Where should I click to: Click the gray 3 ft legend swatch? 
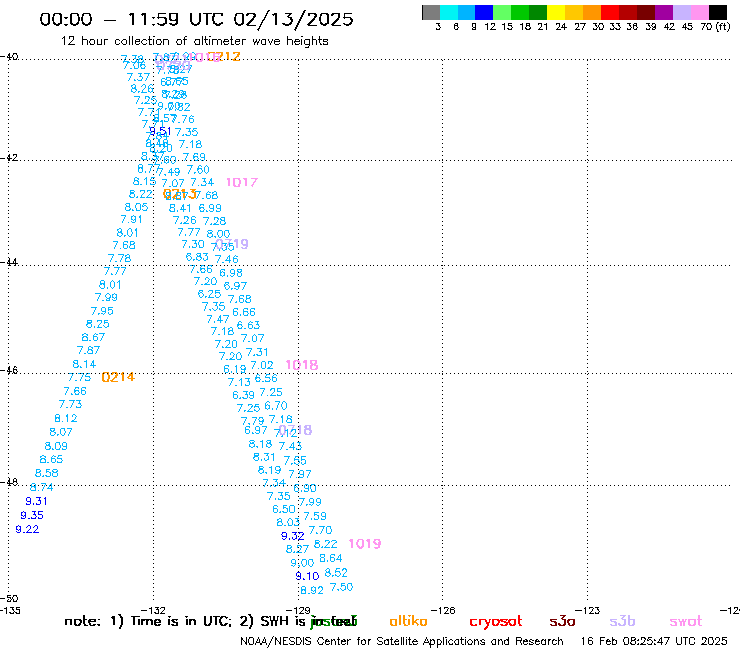click(x=431, y=12)
